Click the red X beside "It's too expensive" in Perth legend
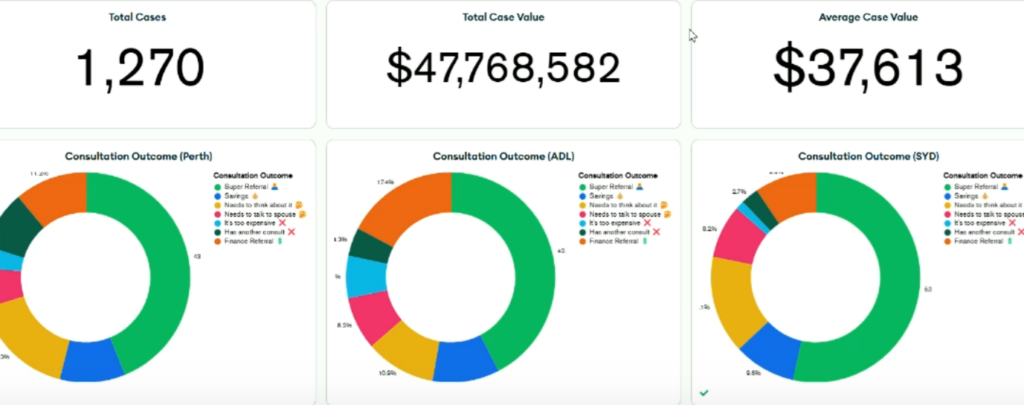The width and height of the screenshot is (1024, 405). click(281, 223)
